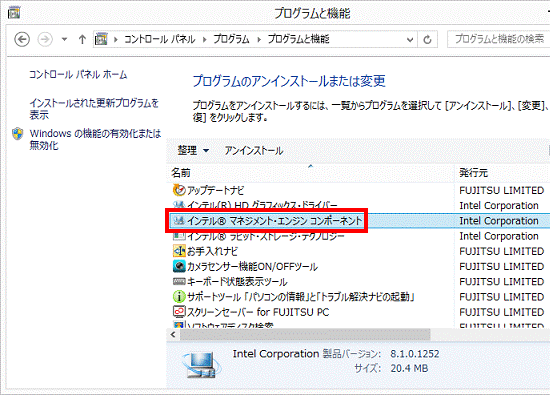
Task: Go up one folder level arrow
Action: (82, 39)
